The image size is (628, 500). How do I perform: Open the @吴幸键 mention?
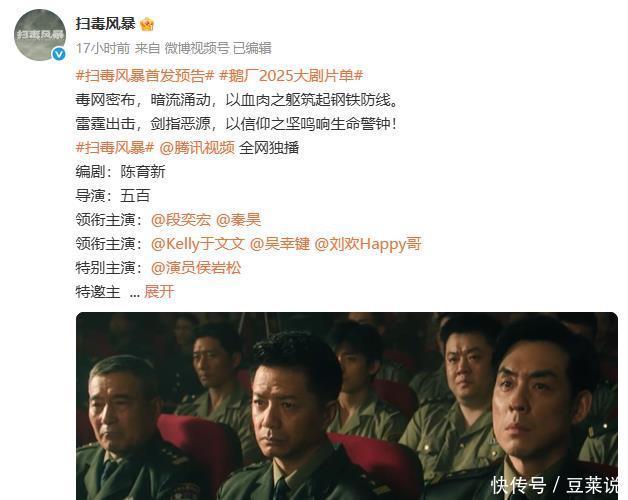(280, 244)
